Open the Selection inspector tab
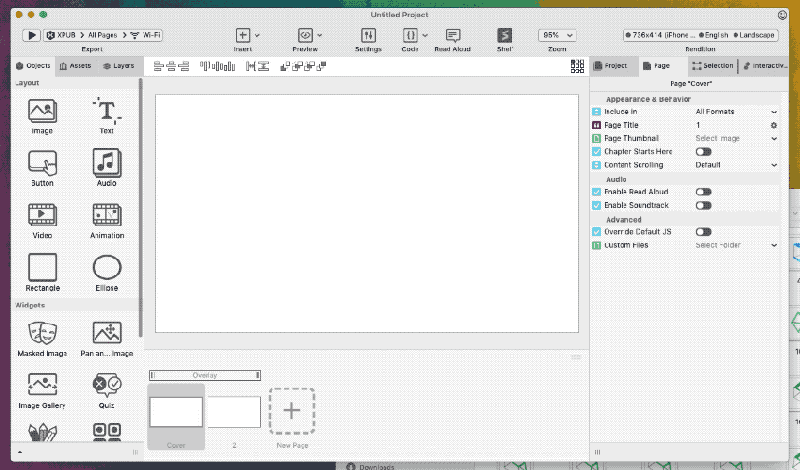Image resolution: width=800 pixels, height=470 pixels. [x=713, y=66]
